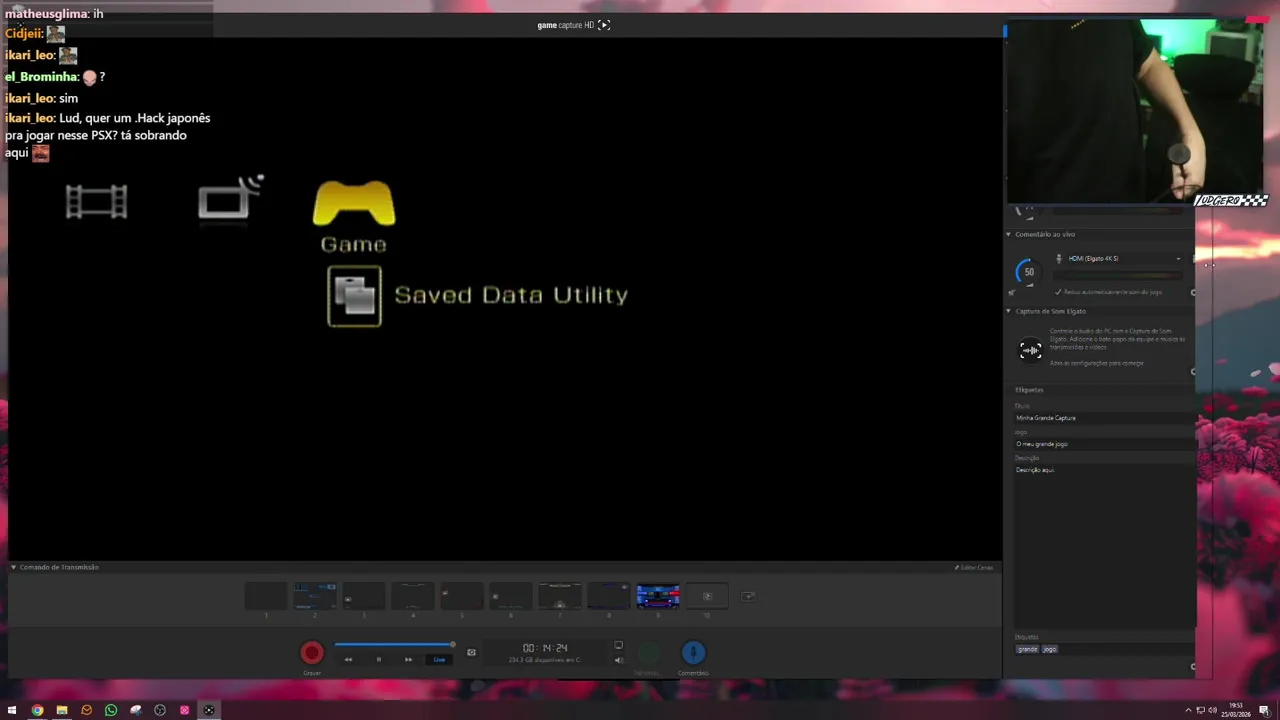Open Editor Cenas scene editor
This screenshot has height=720, width=1280.
(x=974, y=567)
